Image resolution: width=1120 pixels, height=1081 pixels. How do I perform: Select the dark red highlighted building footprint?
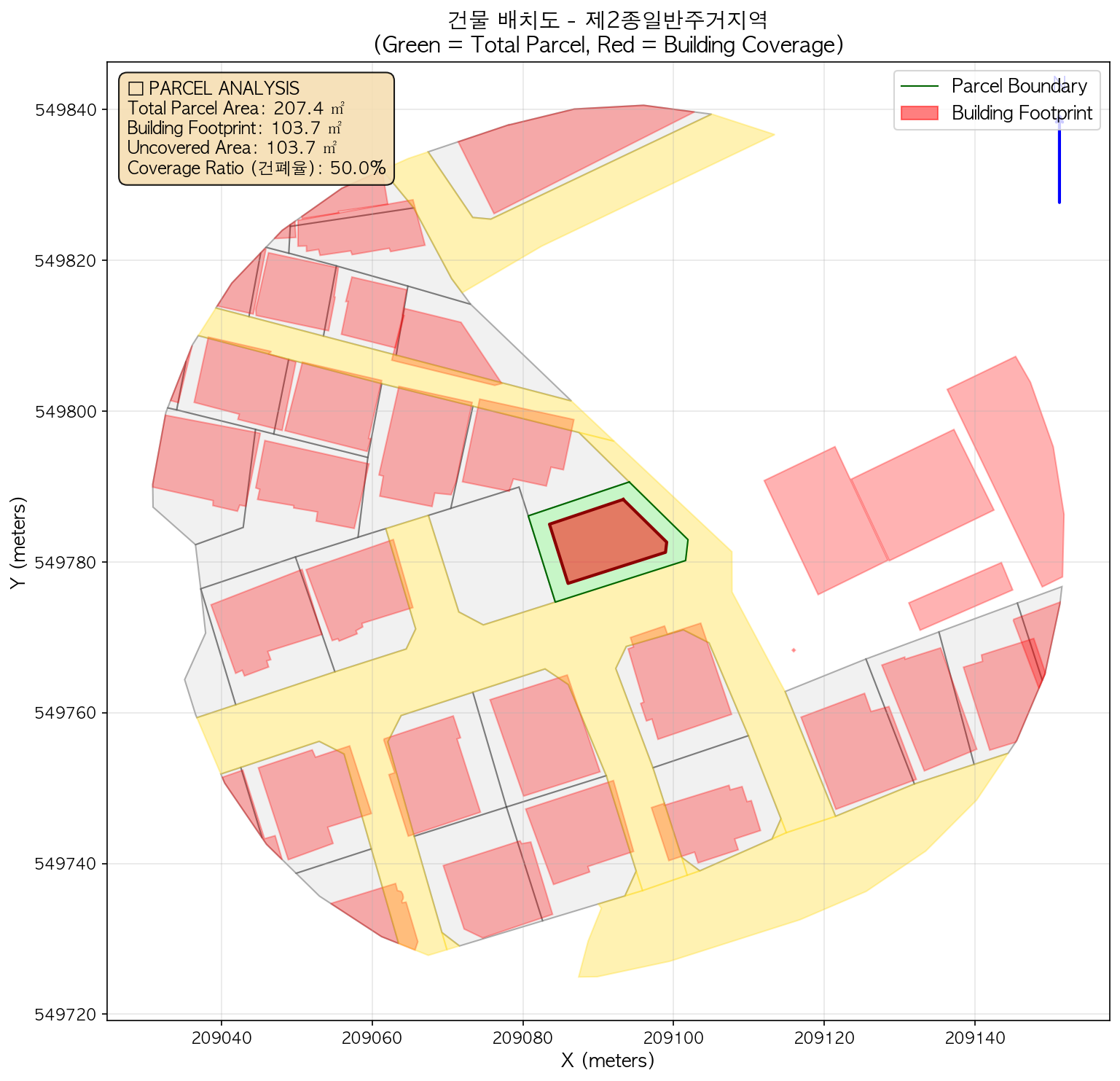[606, 540]
